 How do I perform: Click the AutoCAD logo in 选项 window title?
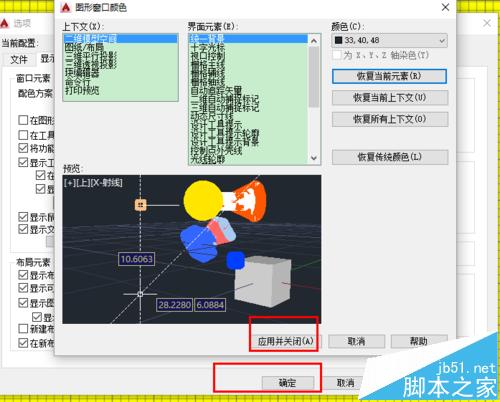coord(4,23)
